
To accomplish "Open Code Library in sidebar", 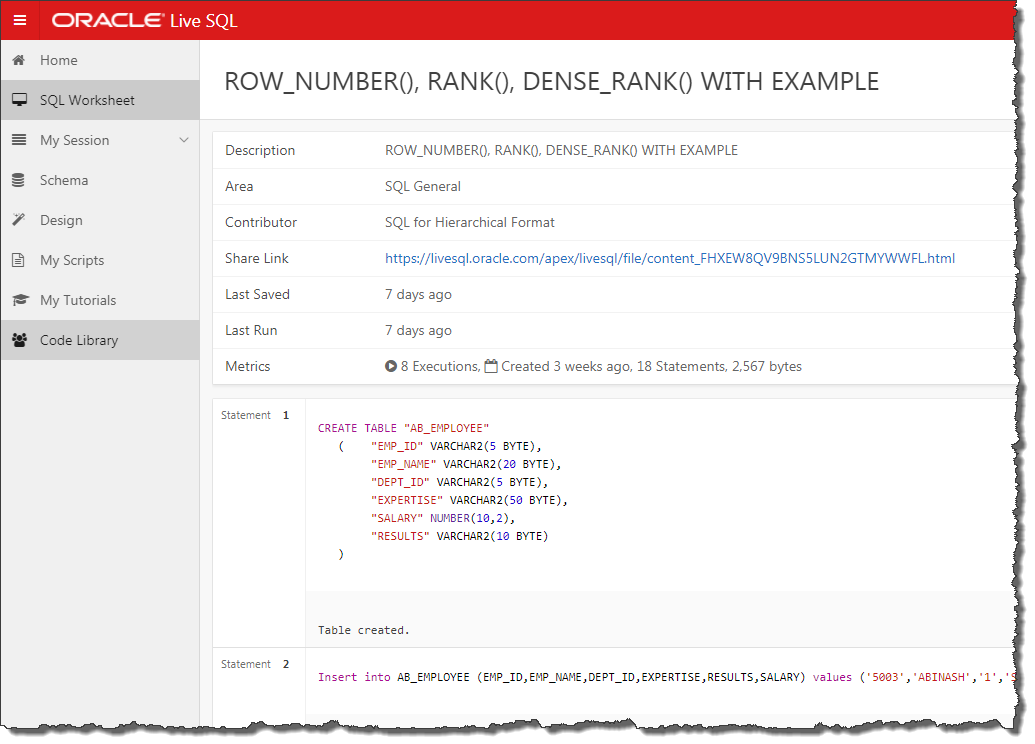I will (100, 340).
